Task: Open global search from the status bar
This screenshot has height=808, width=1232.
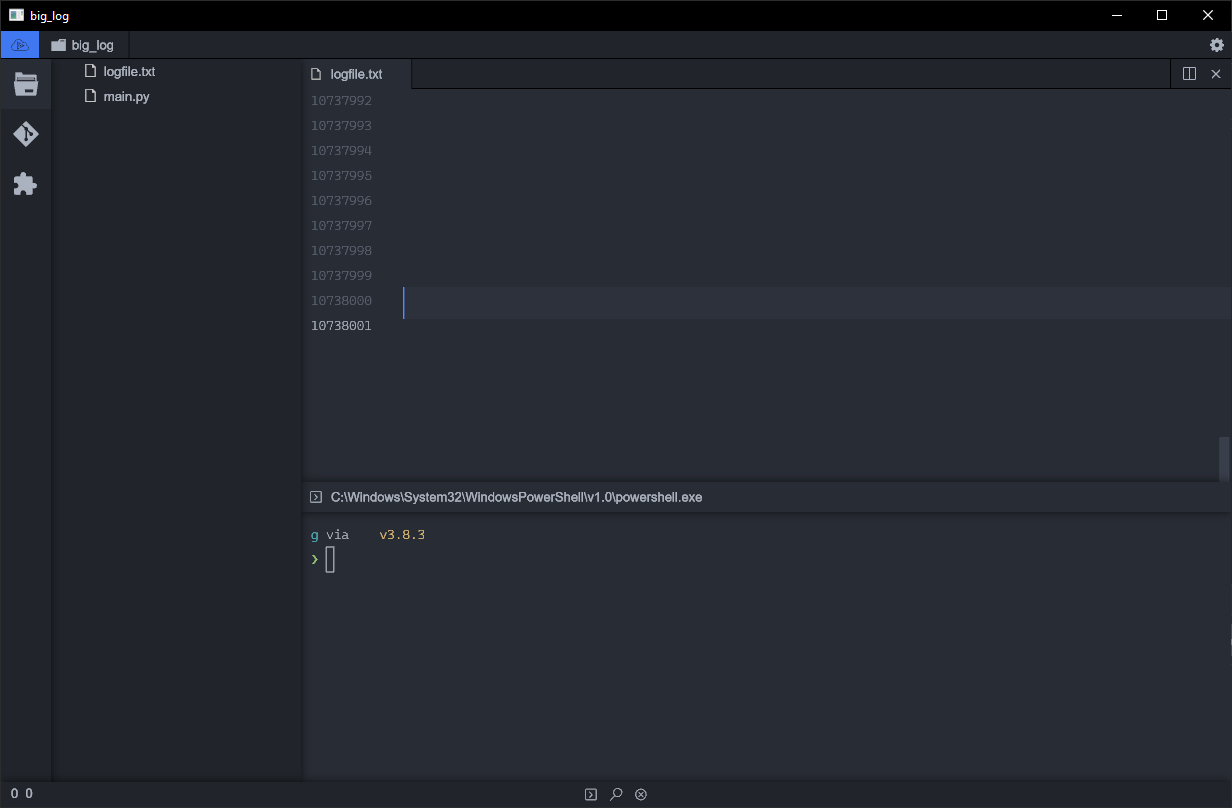Action: coord(616,793)
